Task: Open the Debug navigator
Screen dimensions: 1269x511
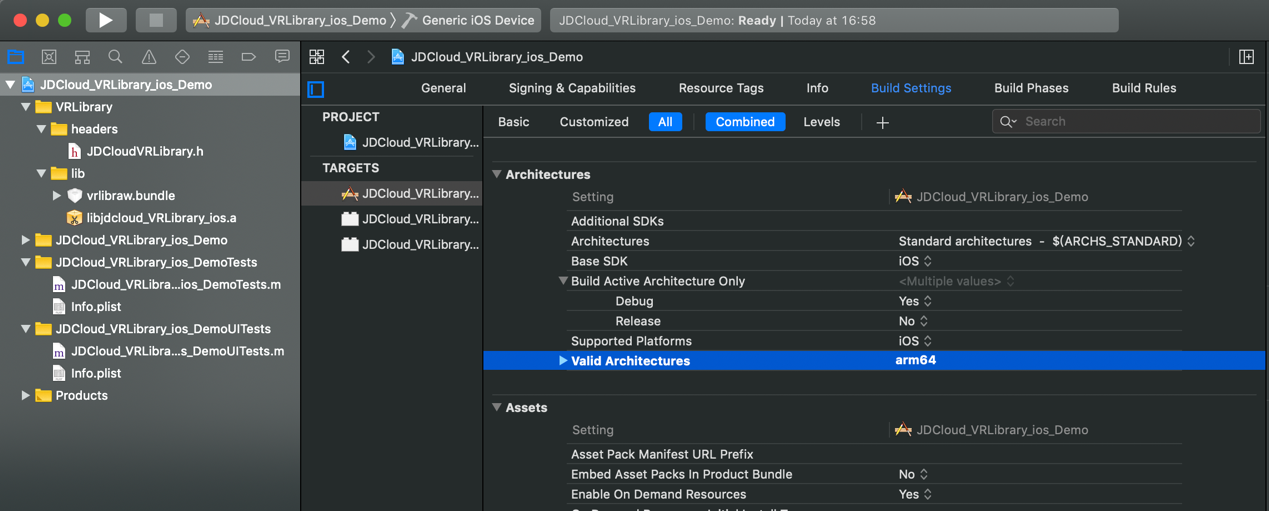Action: [215, 57]
